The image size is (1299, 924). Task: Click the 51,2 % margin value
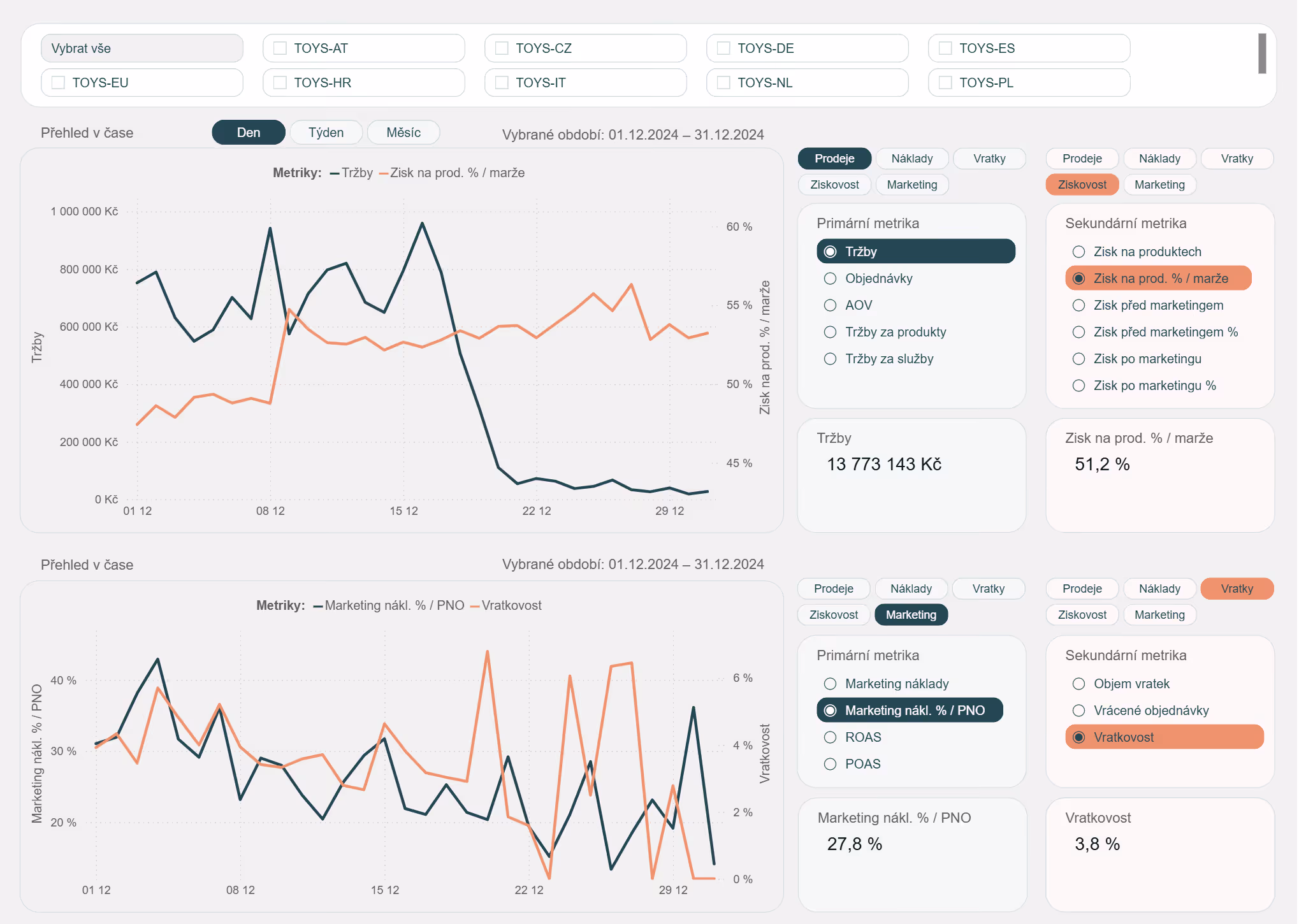(x=1102, y=465)
